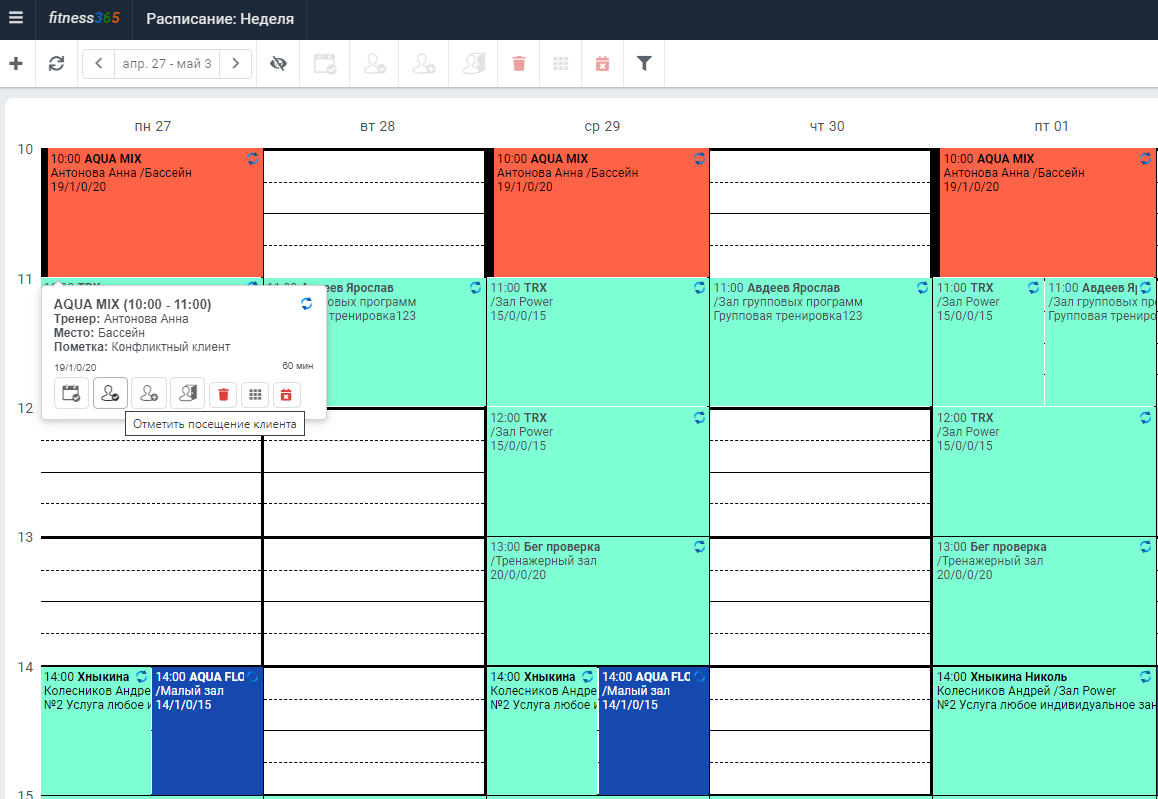Click the Место: Бассейн line in popup
This screenshot has width=1158, height=799.
[x=99, y=333]
